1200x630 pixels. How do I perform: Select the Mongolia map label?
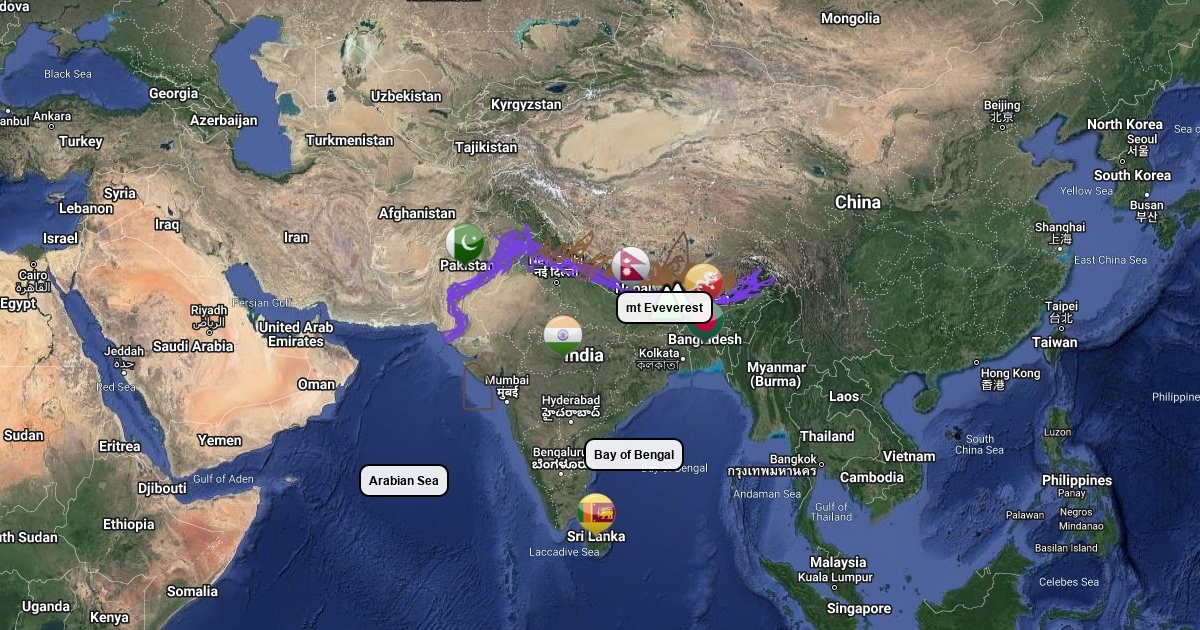coord(850,19)
